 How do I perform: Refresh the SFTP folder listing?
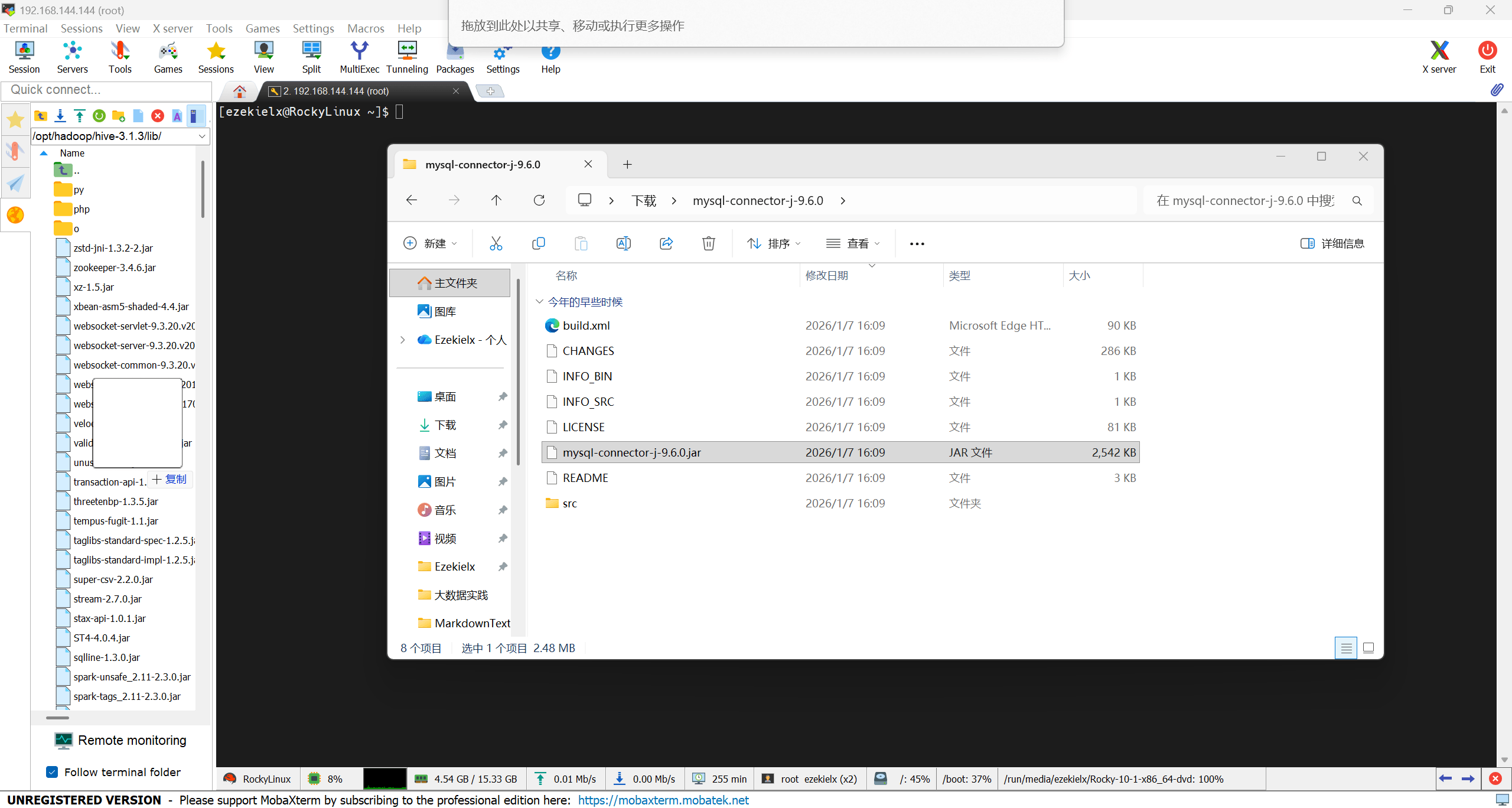pyautogui.click(x=99, y=116)
